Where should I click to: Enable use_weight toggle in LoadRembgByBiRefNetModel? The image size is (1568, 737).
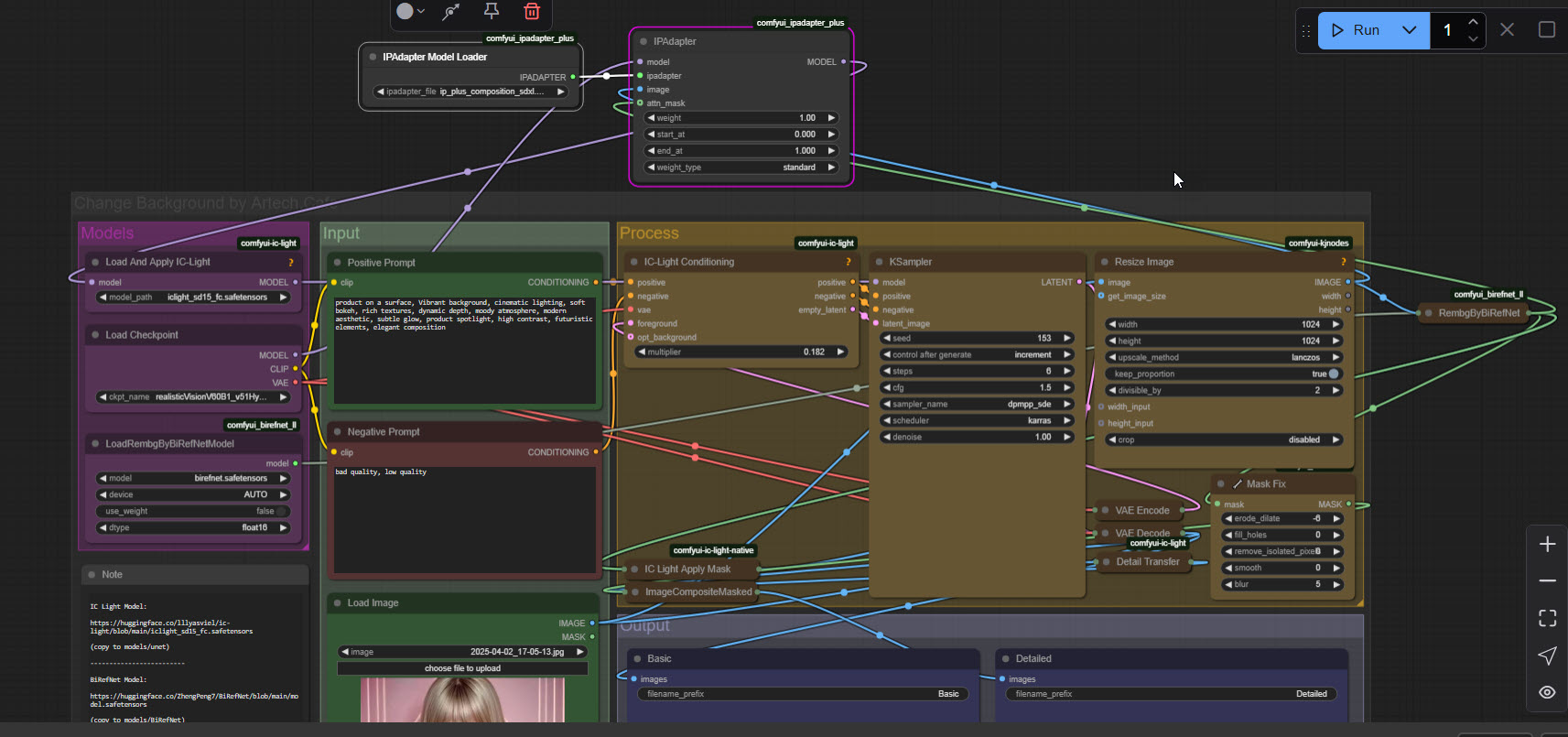[281, 511]
